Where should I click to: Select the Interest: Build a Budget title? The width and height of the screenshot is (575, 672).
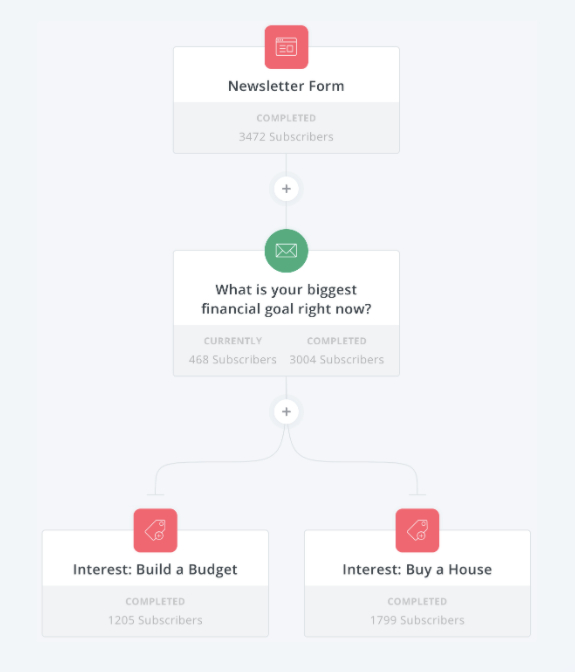155,570
